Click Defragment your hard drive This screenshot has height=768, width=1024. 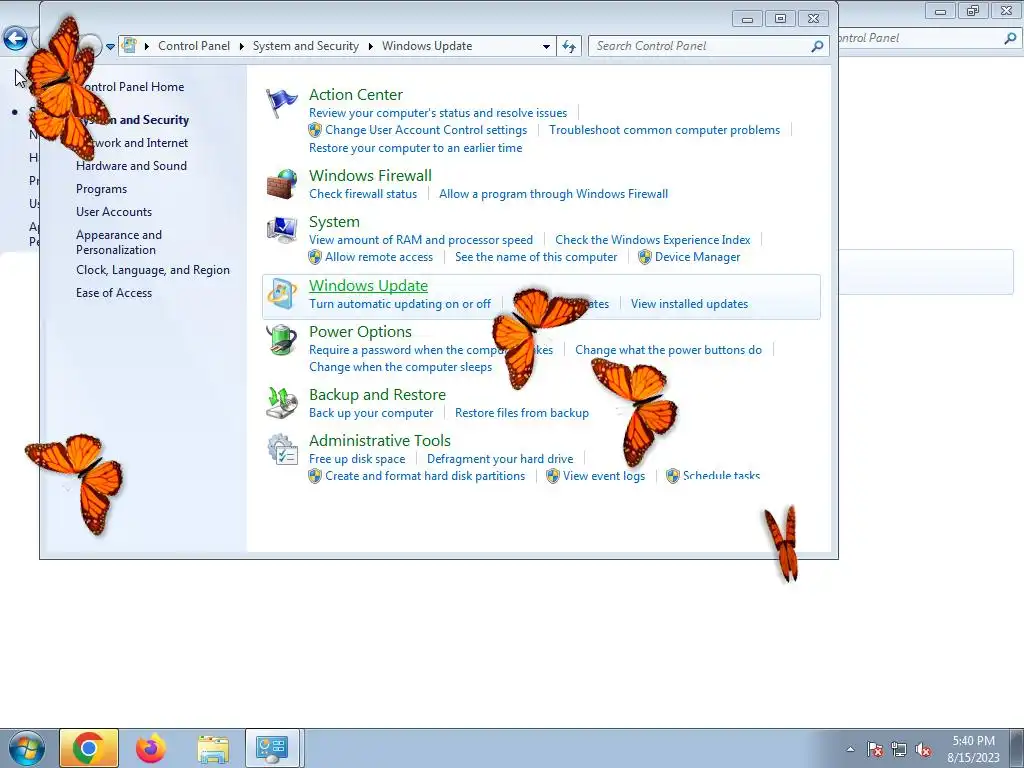[x=500, y=458]
